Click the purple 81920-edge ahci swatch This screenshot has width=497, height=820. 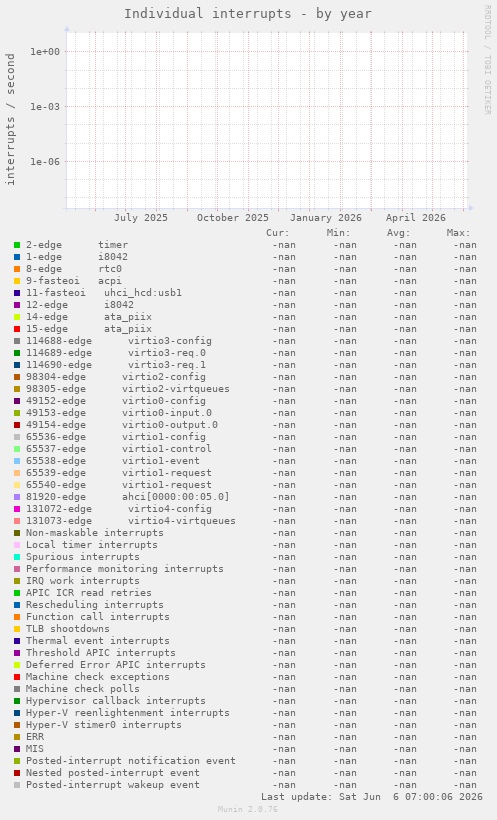click(17, 497)
